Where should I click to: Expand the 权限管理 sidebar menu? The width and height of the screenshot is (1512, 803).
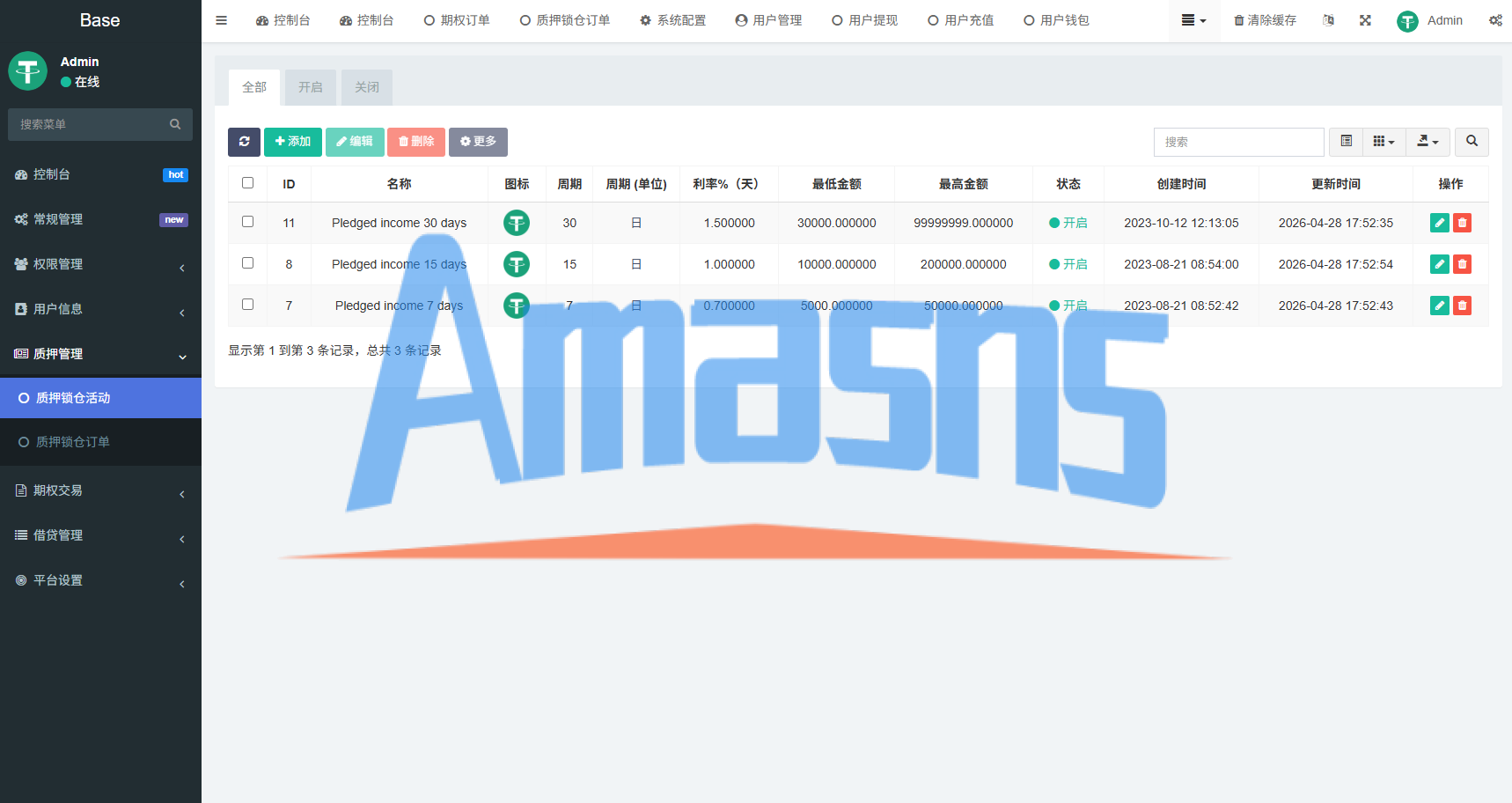(100, 264)
